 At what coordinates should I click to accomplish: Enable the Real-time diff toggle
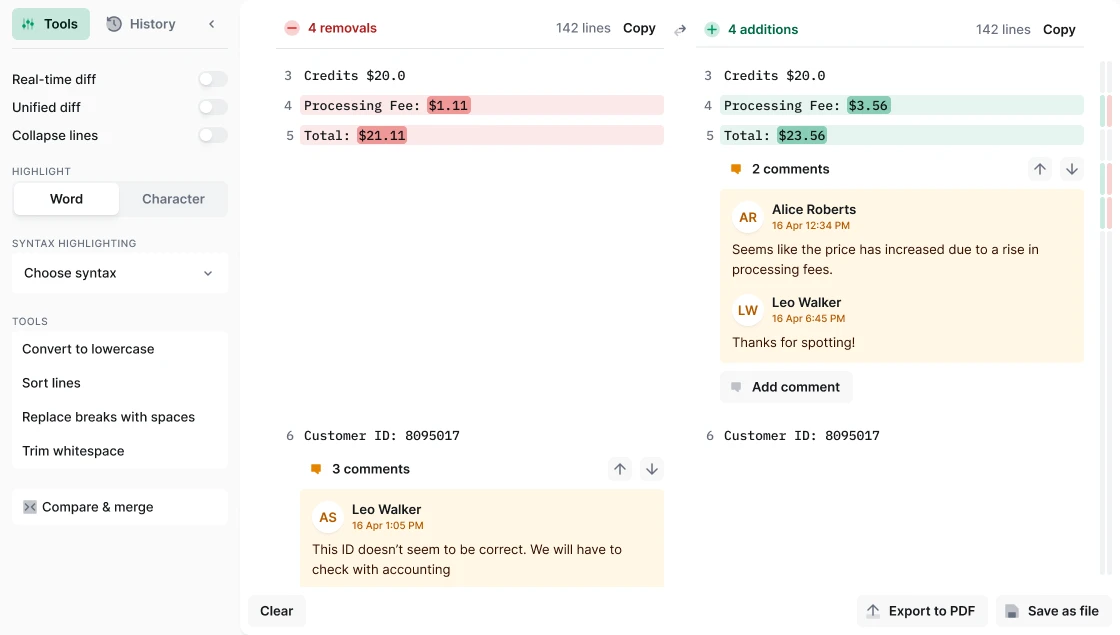[212, 79]
